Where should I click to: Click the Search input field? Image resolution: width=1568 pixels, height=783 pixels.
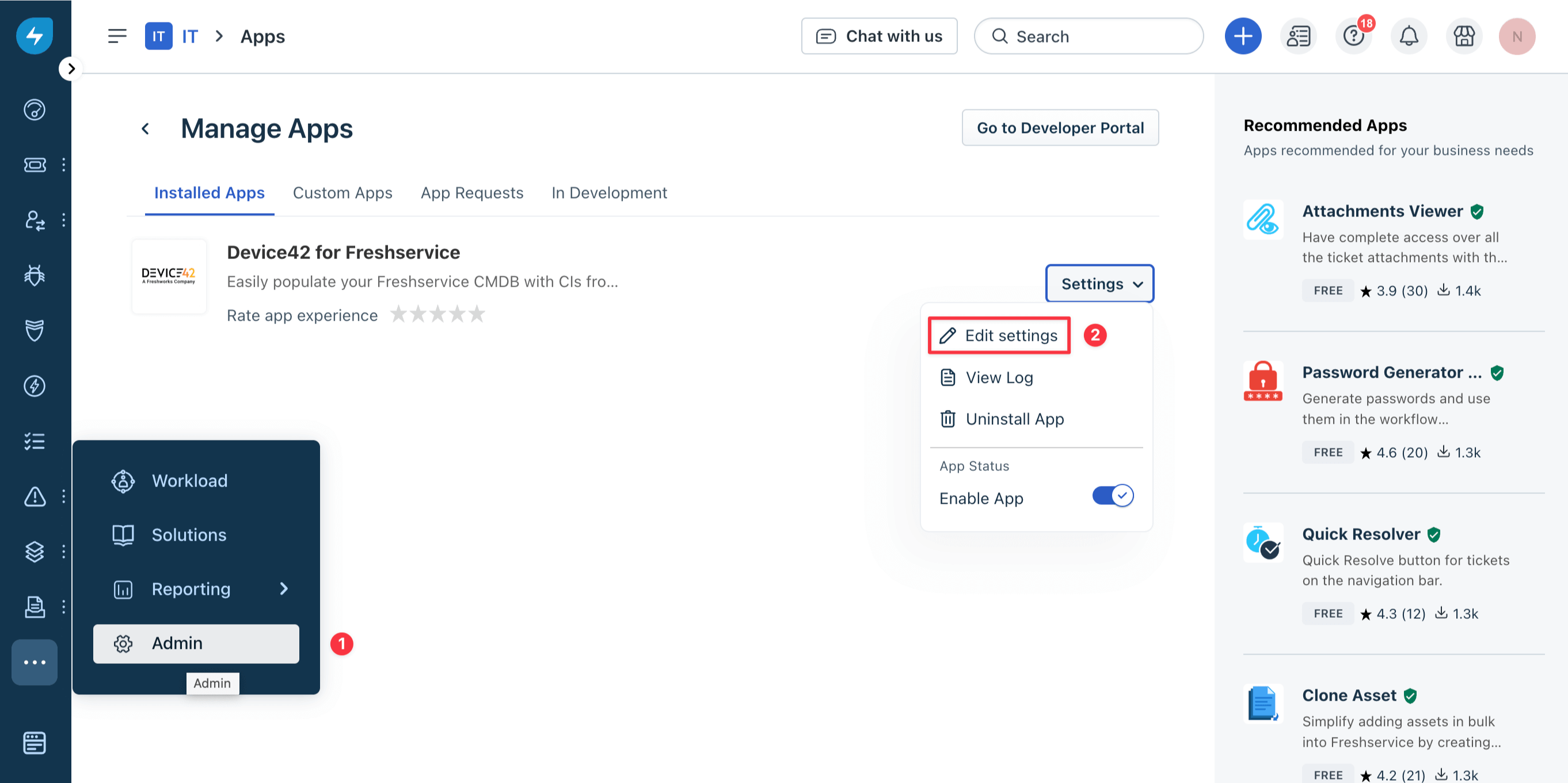coord(1089,36)
